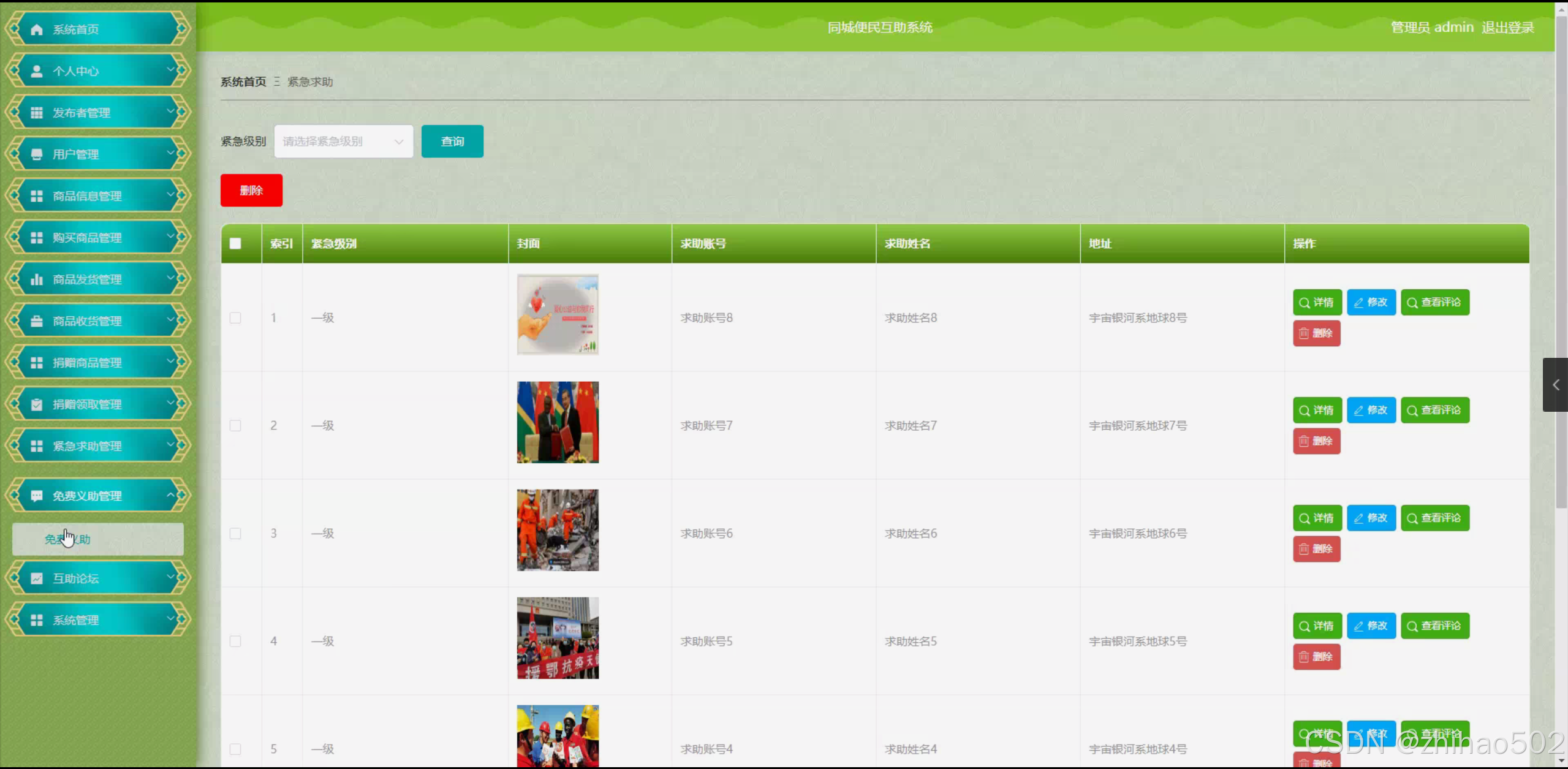Open the 紧急级别 dropdown selector
The height and width of the screenshot is (769, 1568).
pos(343,142)
